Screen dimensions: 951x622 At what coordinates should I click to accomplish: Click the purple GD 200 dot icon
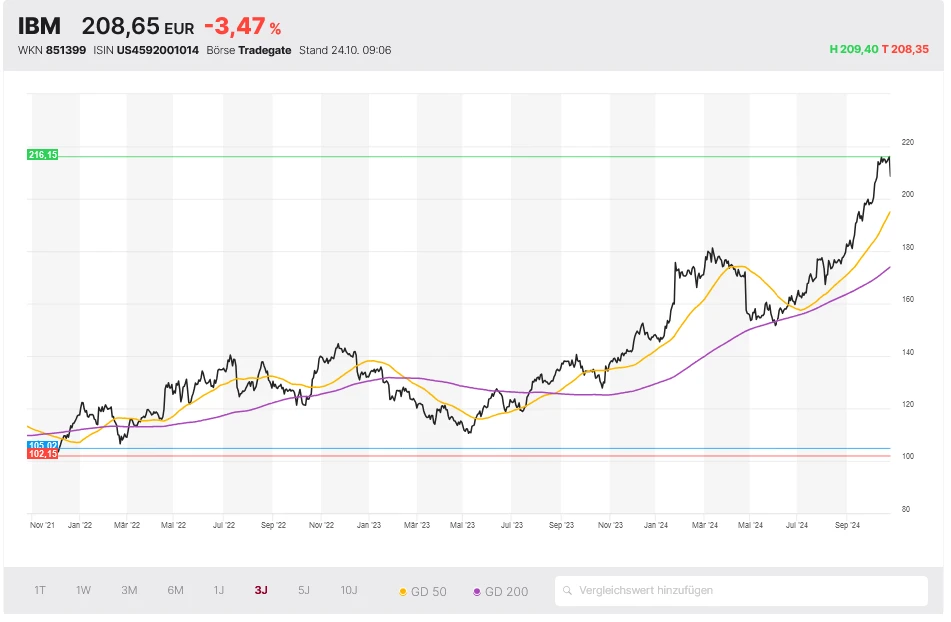pyautogui.click(x=477, y=592)
